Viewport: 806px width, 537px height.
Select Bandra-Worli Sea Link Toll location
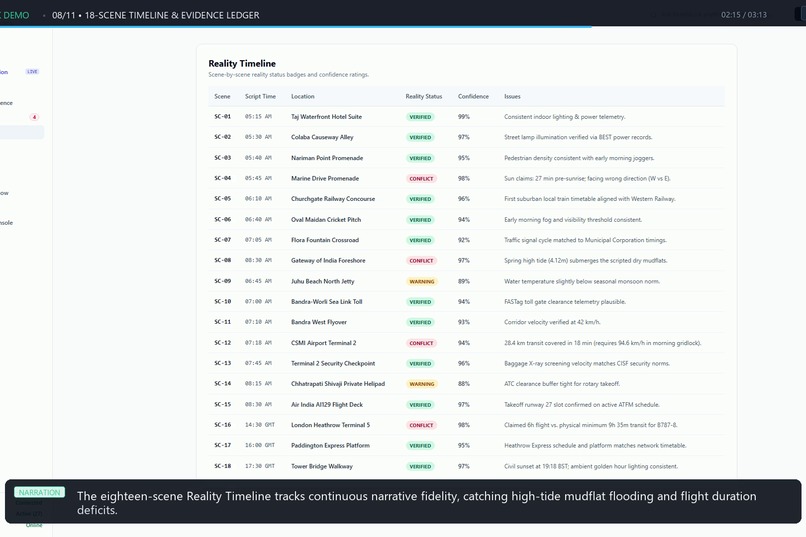[326, 302]
